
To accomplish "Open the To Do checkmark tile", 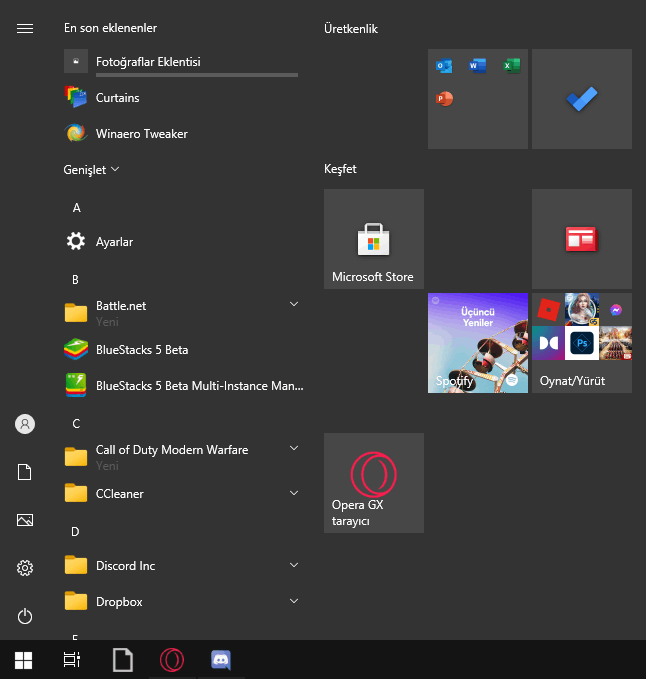I will (x=582, y=99).
